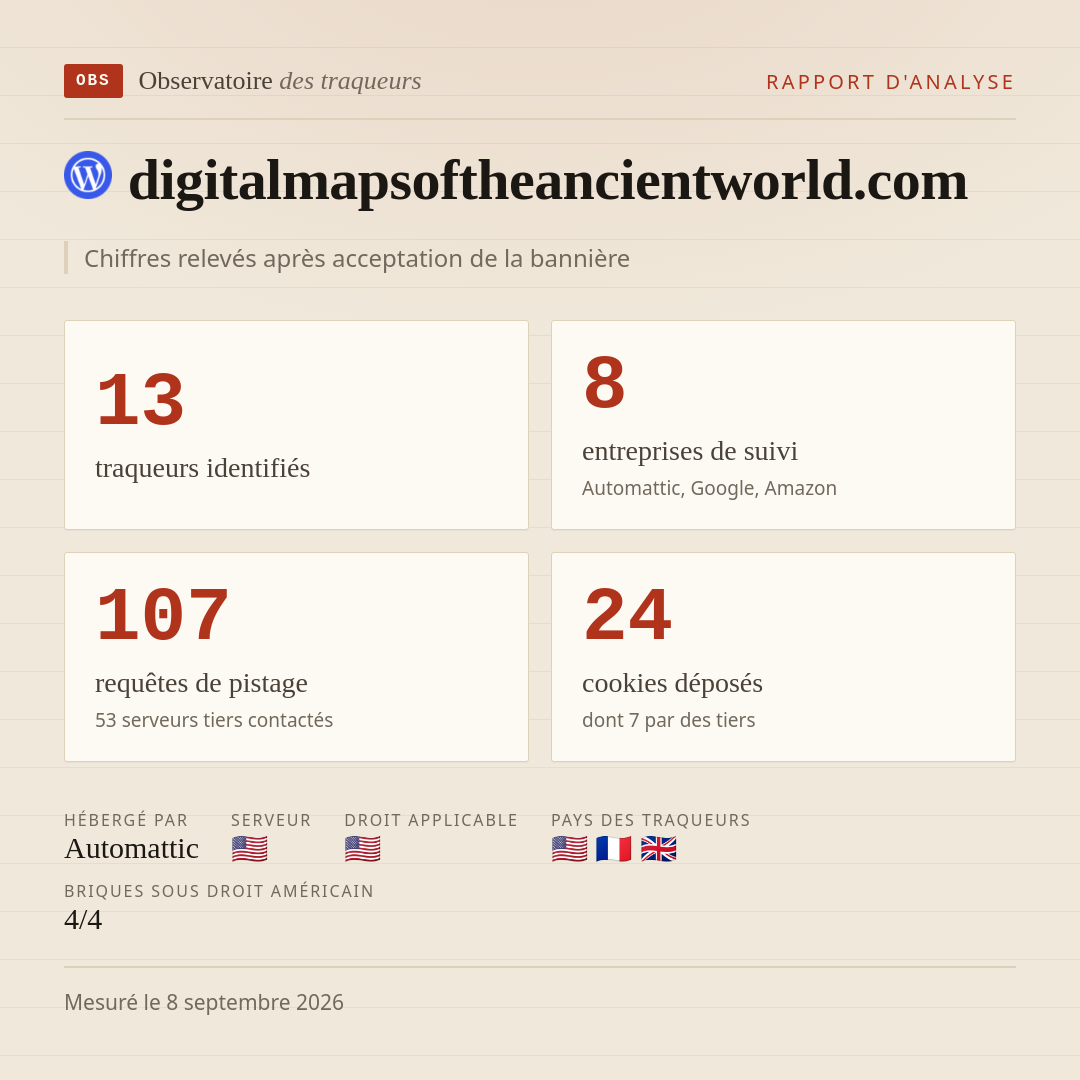Click the 'cookies déposés' caption
Screen dimensions: 1080x1080
click(672, 683)
